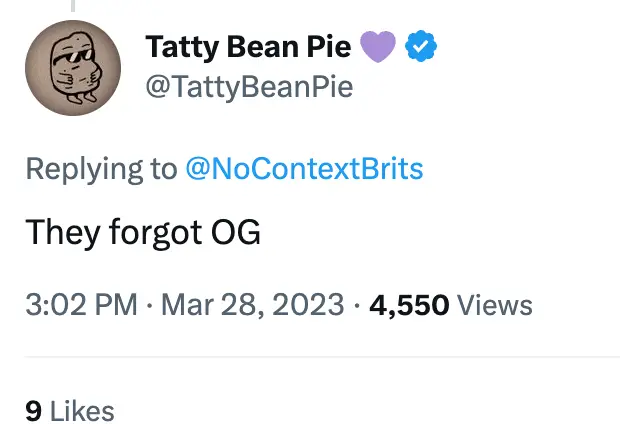Click the 3:02 PM timestamp
The image size is (620, 424).
pos(80,305)
